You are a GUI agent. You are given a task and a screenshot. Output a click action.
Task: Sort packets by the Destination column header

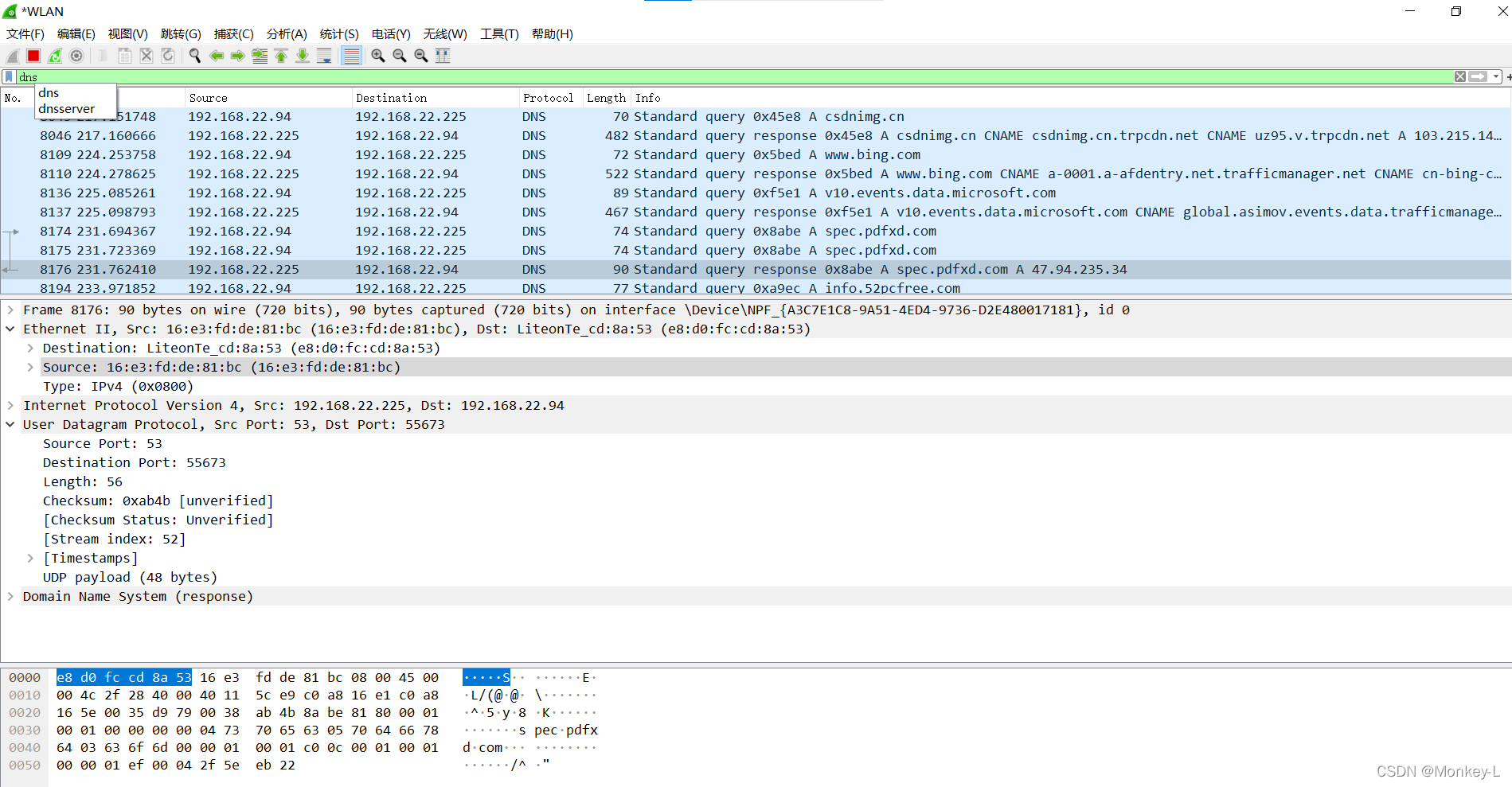[x=435, y=98]
